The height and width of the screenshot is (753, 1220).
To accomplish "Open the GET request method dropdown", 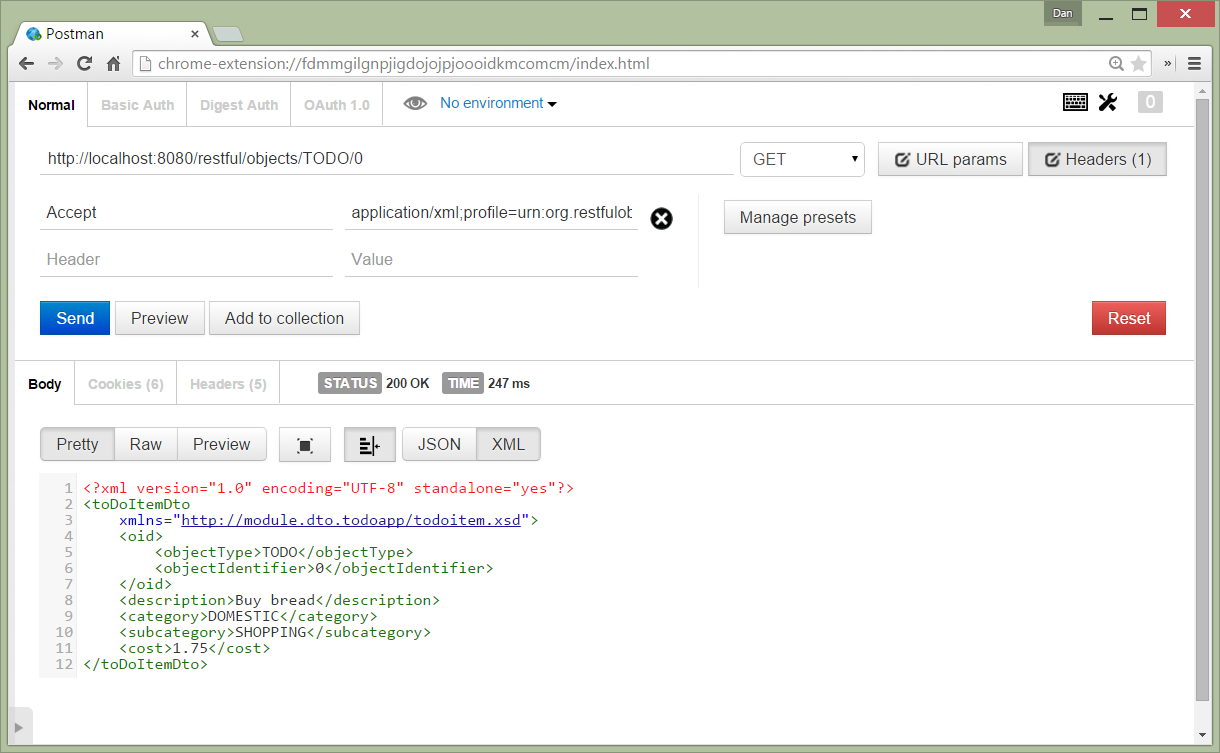I will tap(801, 158).
